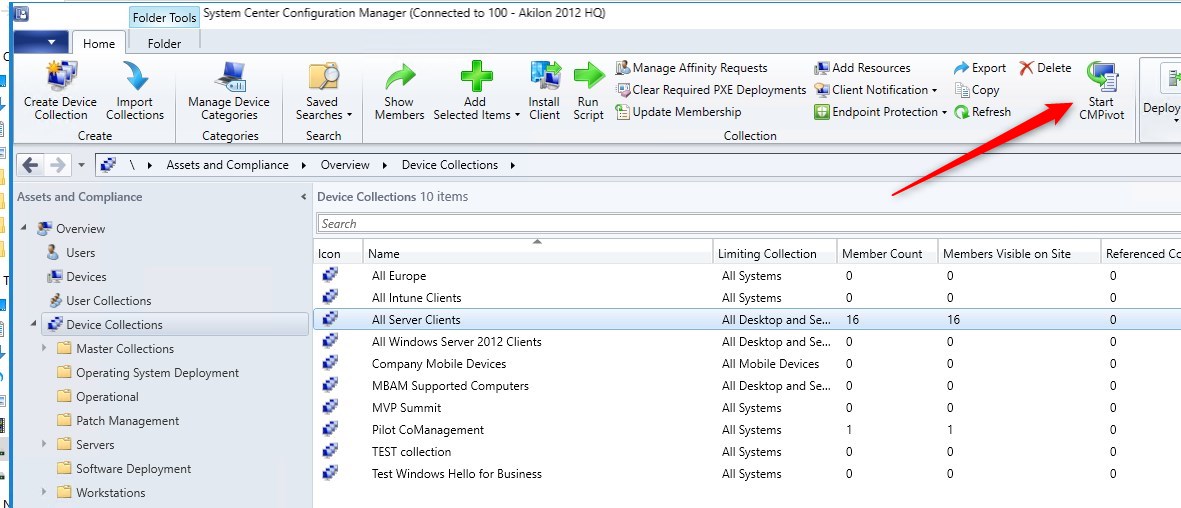Screen dimensions: 1181x508
Task: Click Add Resources
Action: 862,68
